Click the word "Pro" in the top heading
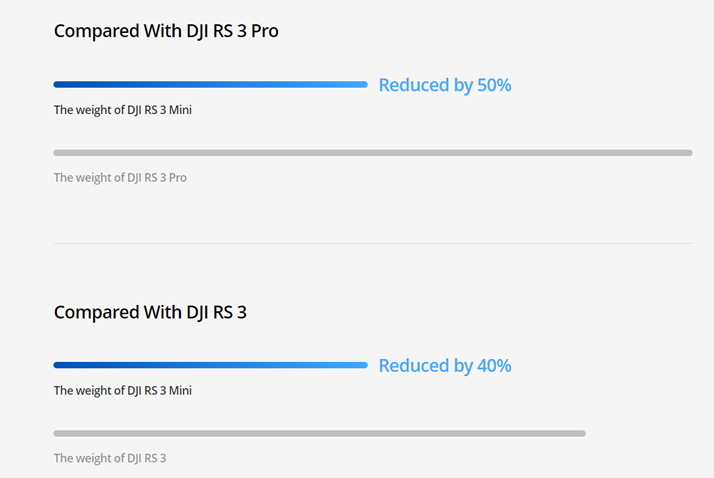 265,31
